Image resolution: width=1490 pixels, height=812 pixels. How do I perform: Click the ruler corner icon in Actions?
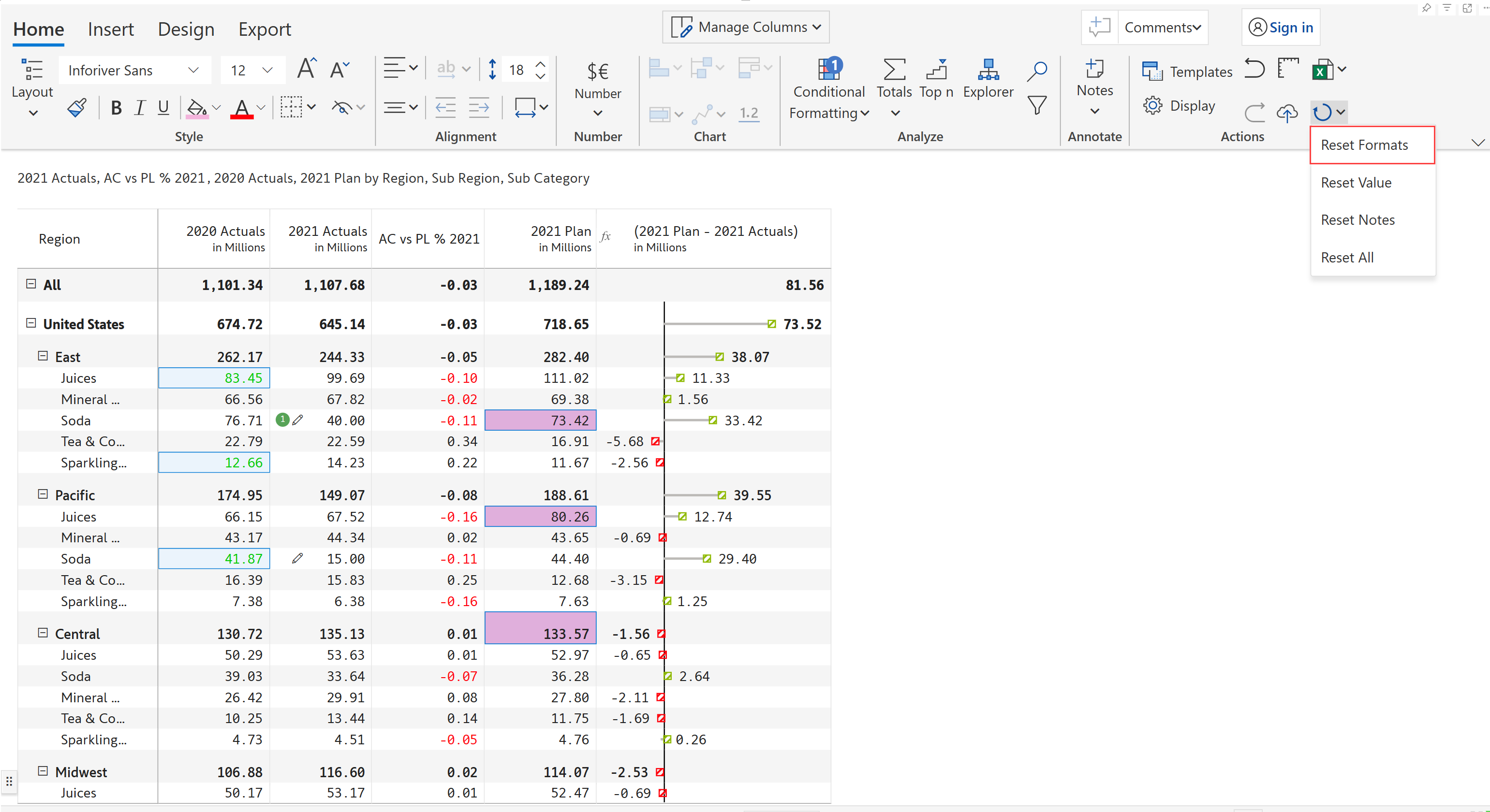click(1288, 69)
